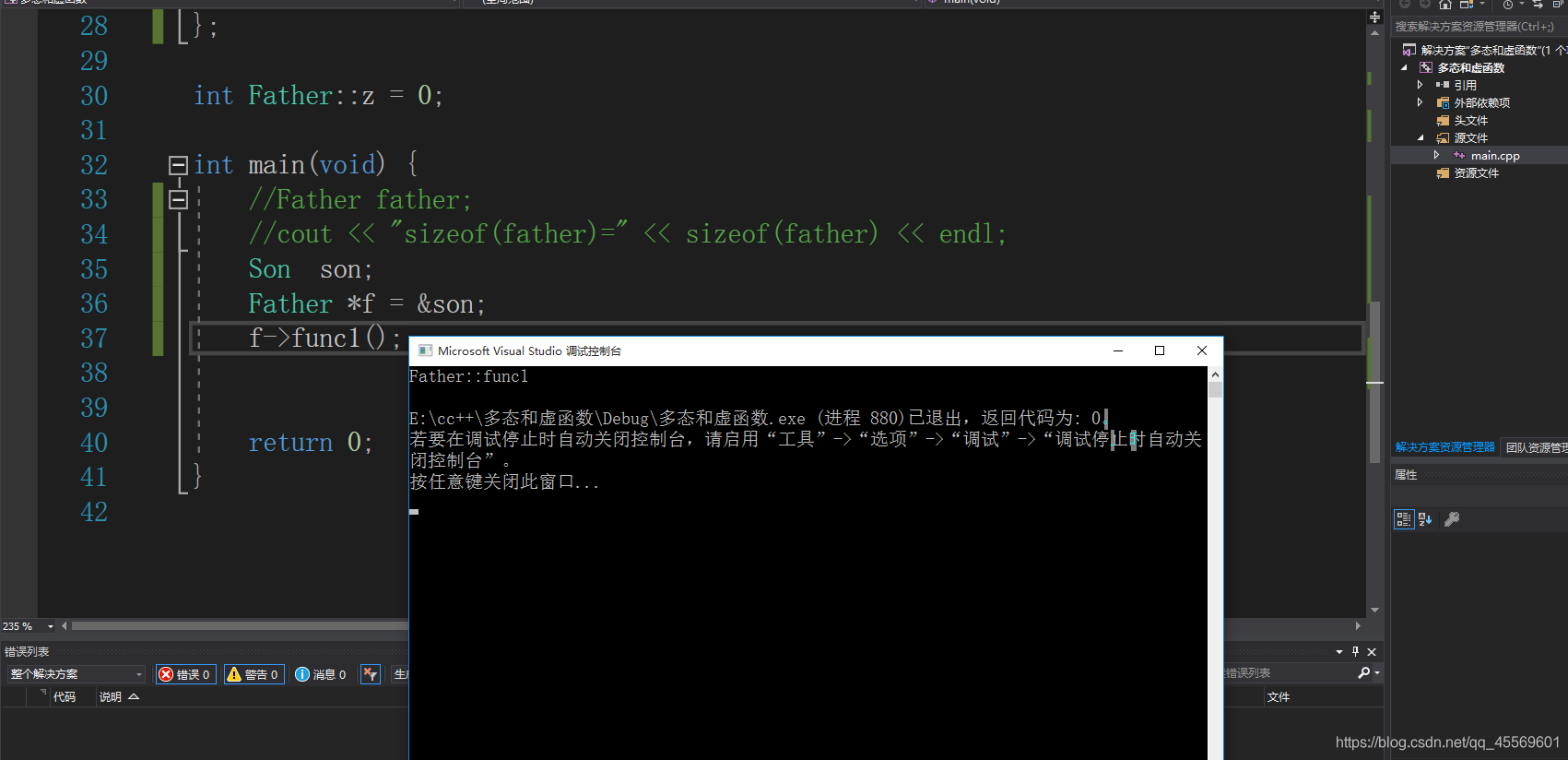
Task: Click the pin icon of Error List panel
Action: tap(1355, 651)
